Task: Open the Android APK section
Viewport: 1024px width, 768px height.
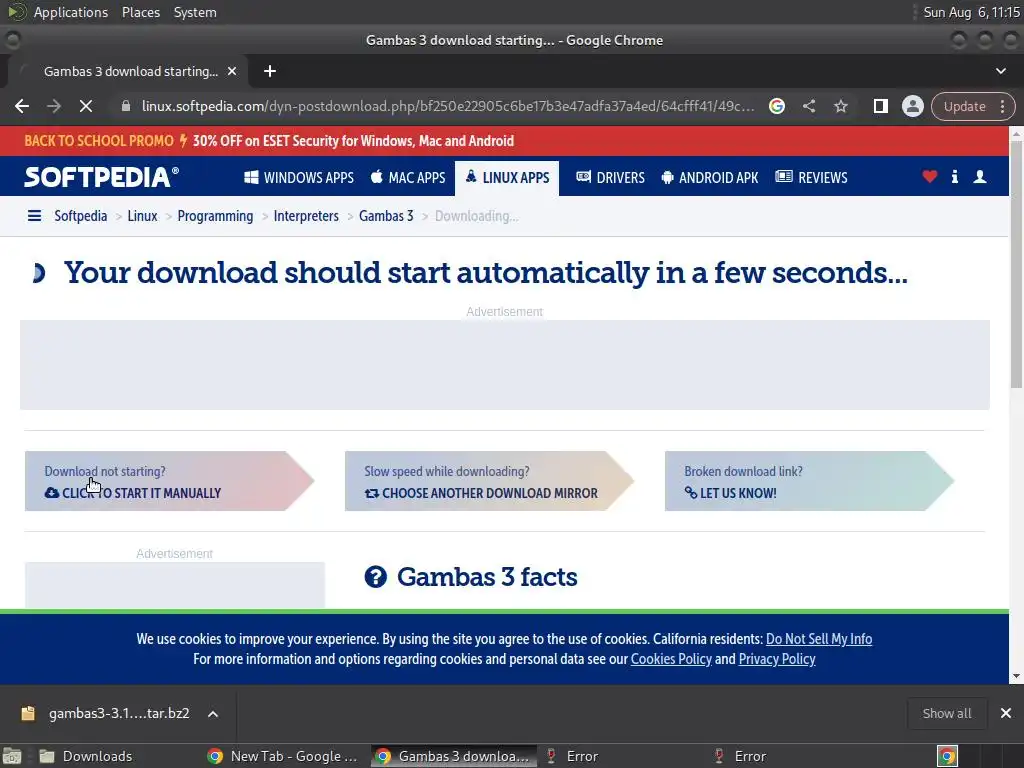Action: (709, 178)
